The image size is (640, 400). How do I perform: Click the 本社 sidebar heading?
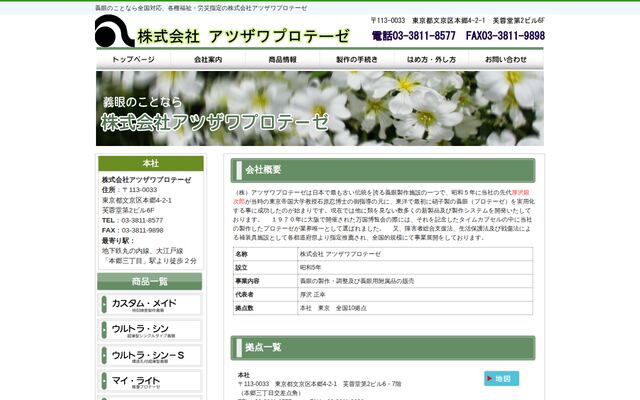(x=151, y=163)
